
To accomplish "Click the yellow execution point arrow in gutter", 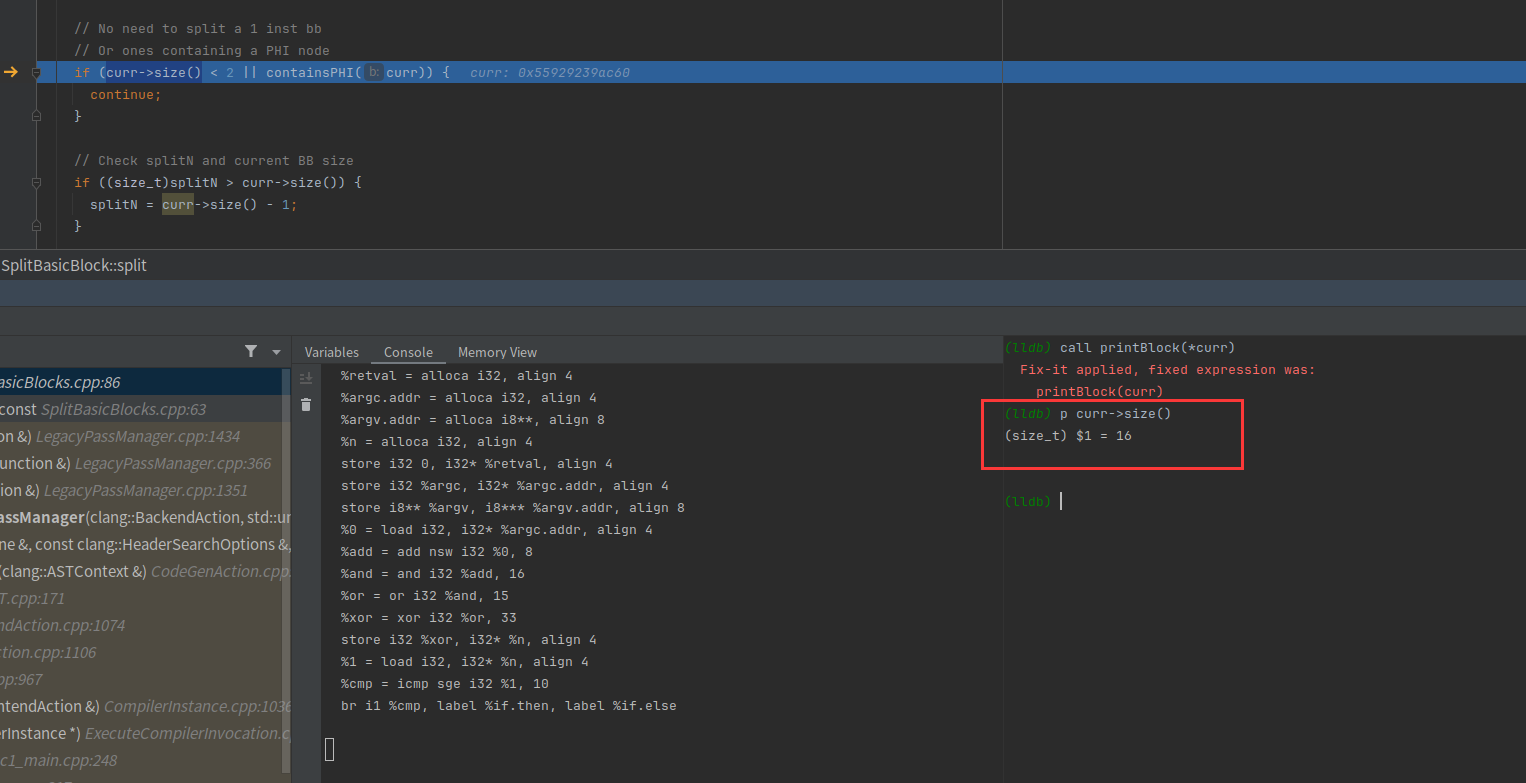I will coord(11,72).
